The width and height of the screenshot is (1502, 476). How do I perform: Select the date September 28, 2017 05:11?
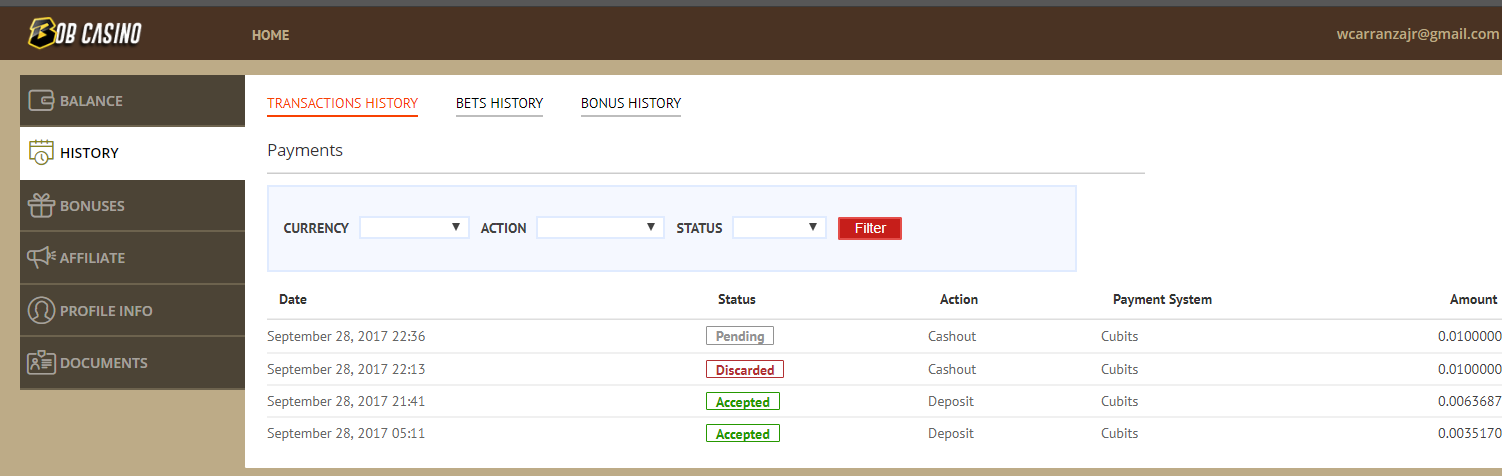(x=346, y=433)
